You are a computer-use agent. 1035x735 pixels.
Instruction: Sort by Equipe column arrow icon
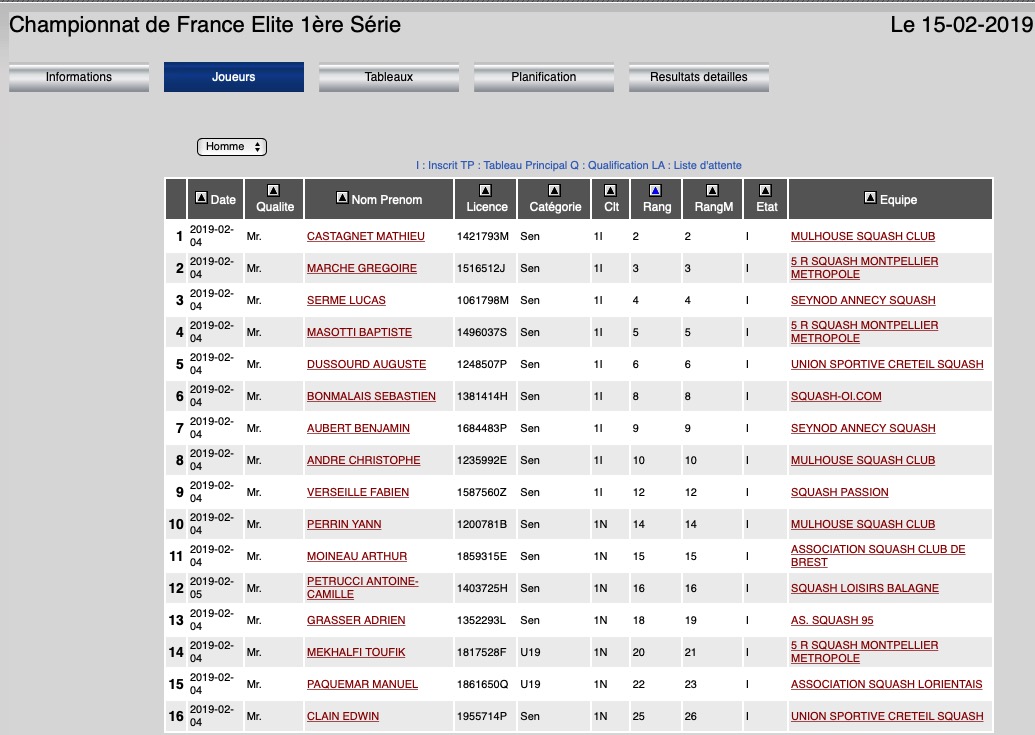[x=870, y=198]
